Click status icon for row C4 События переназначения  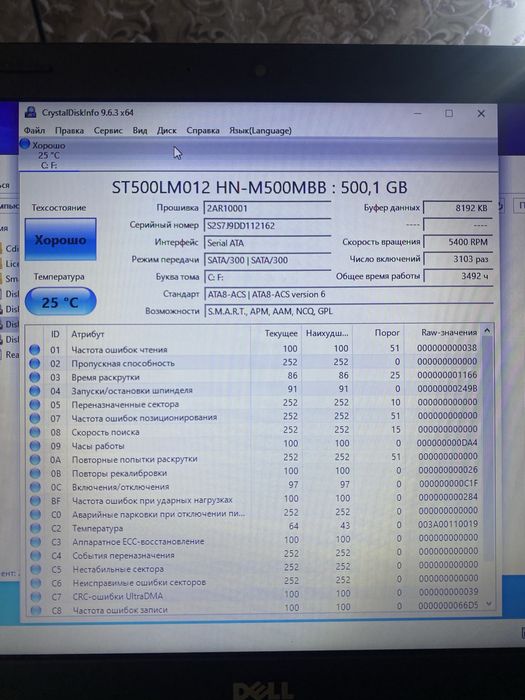coord(36,556)
